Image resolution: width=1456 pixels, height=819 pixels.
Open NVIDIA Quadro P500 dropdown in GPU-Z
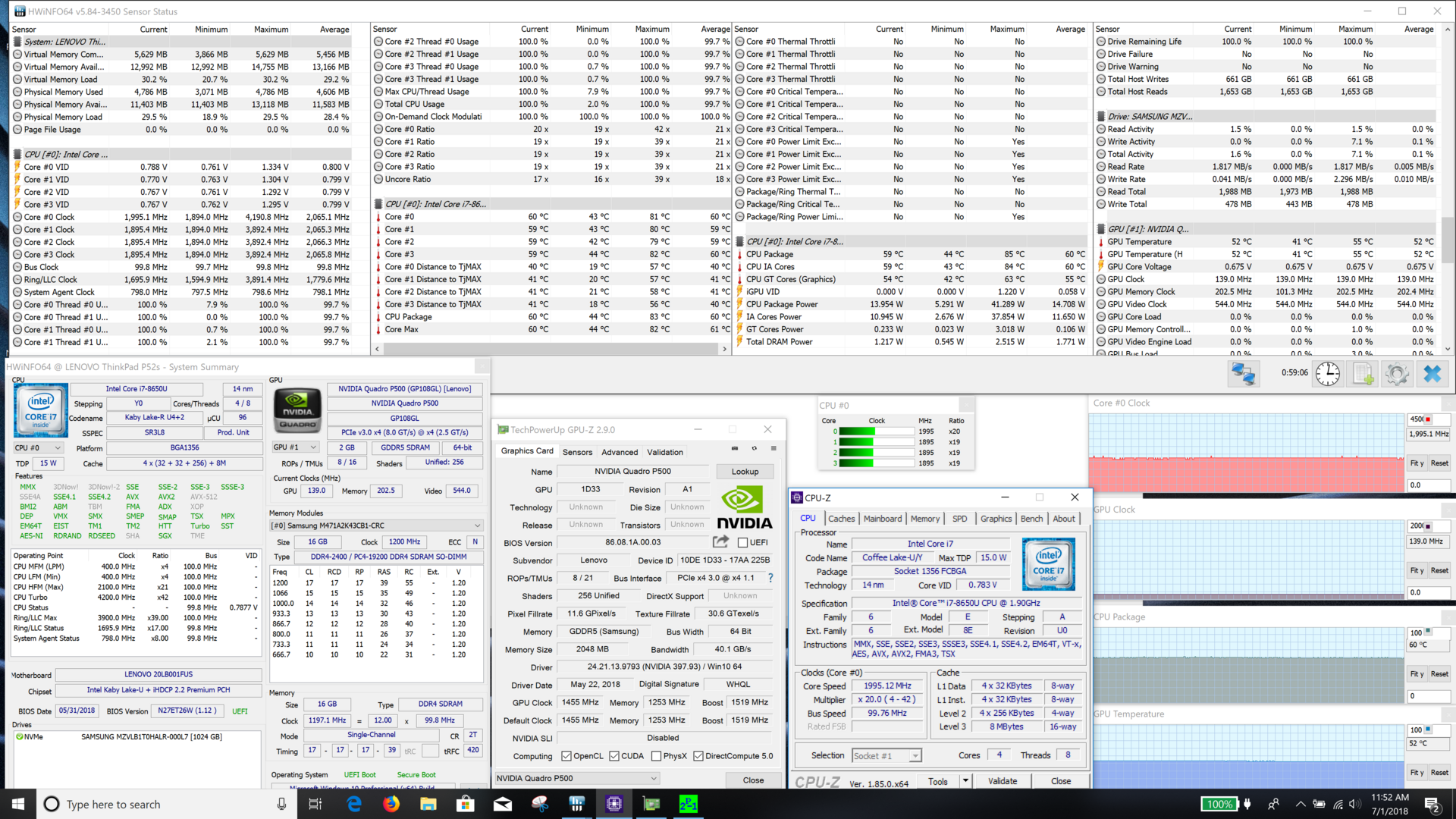coord(577,778)
